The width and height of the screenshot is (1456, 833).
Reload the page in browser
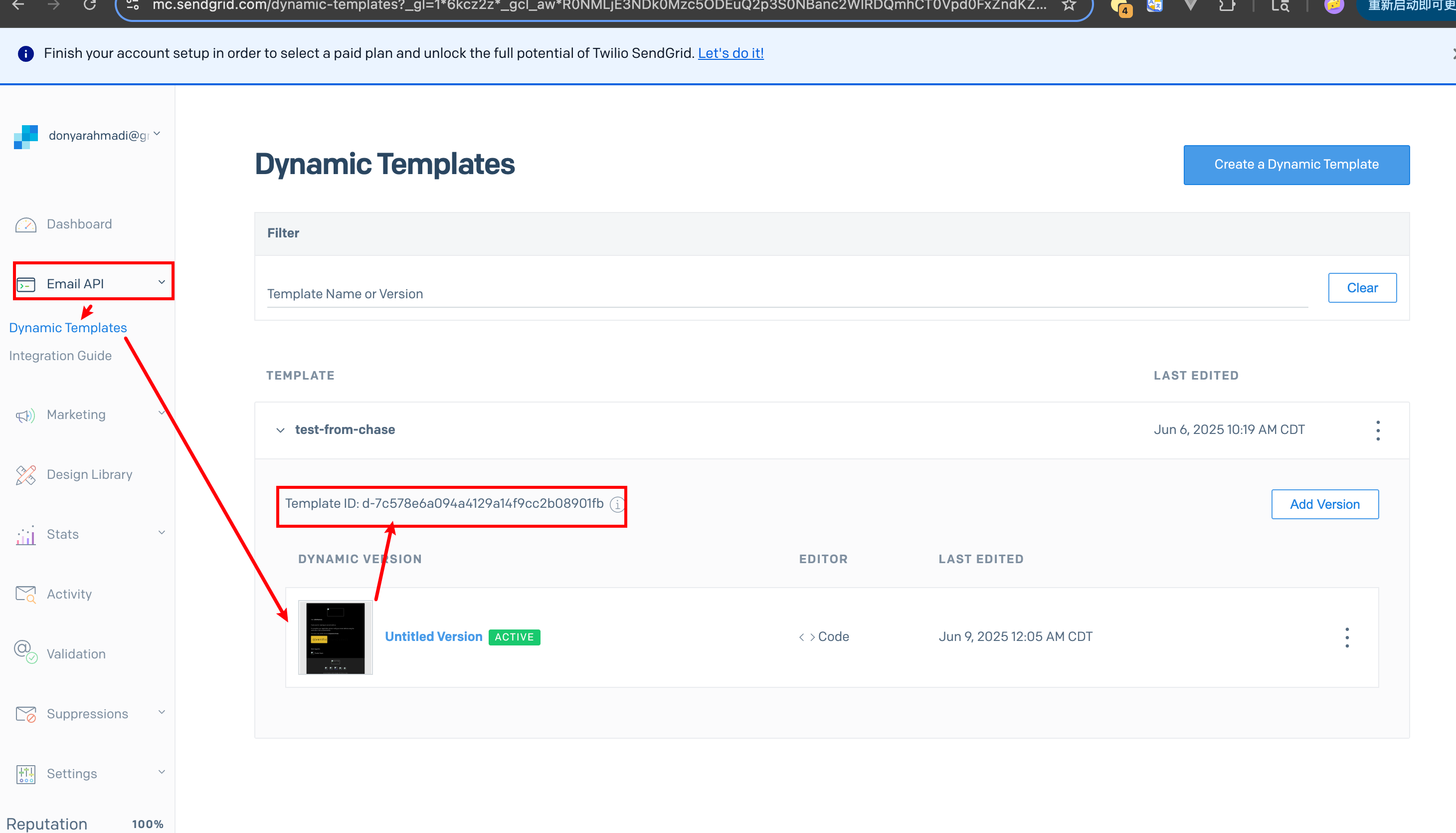pyautogui.click(x=90, y=5)
